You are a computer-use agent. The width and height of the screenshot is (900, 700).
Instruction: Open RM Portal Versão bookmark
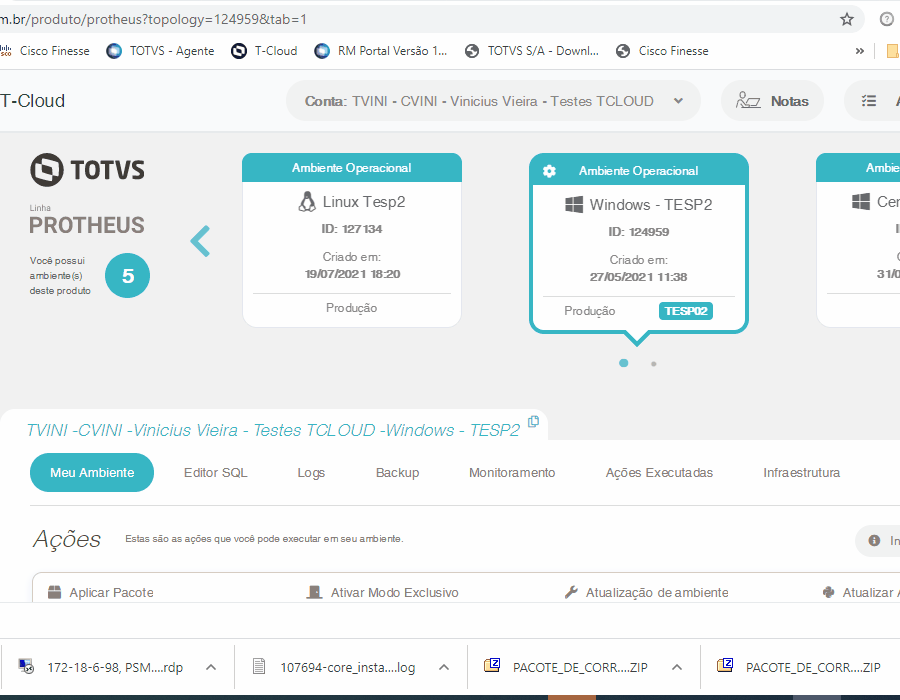tap(381, 51)
